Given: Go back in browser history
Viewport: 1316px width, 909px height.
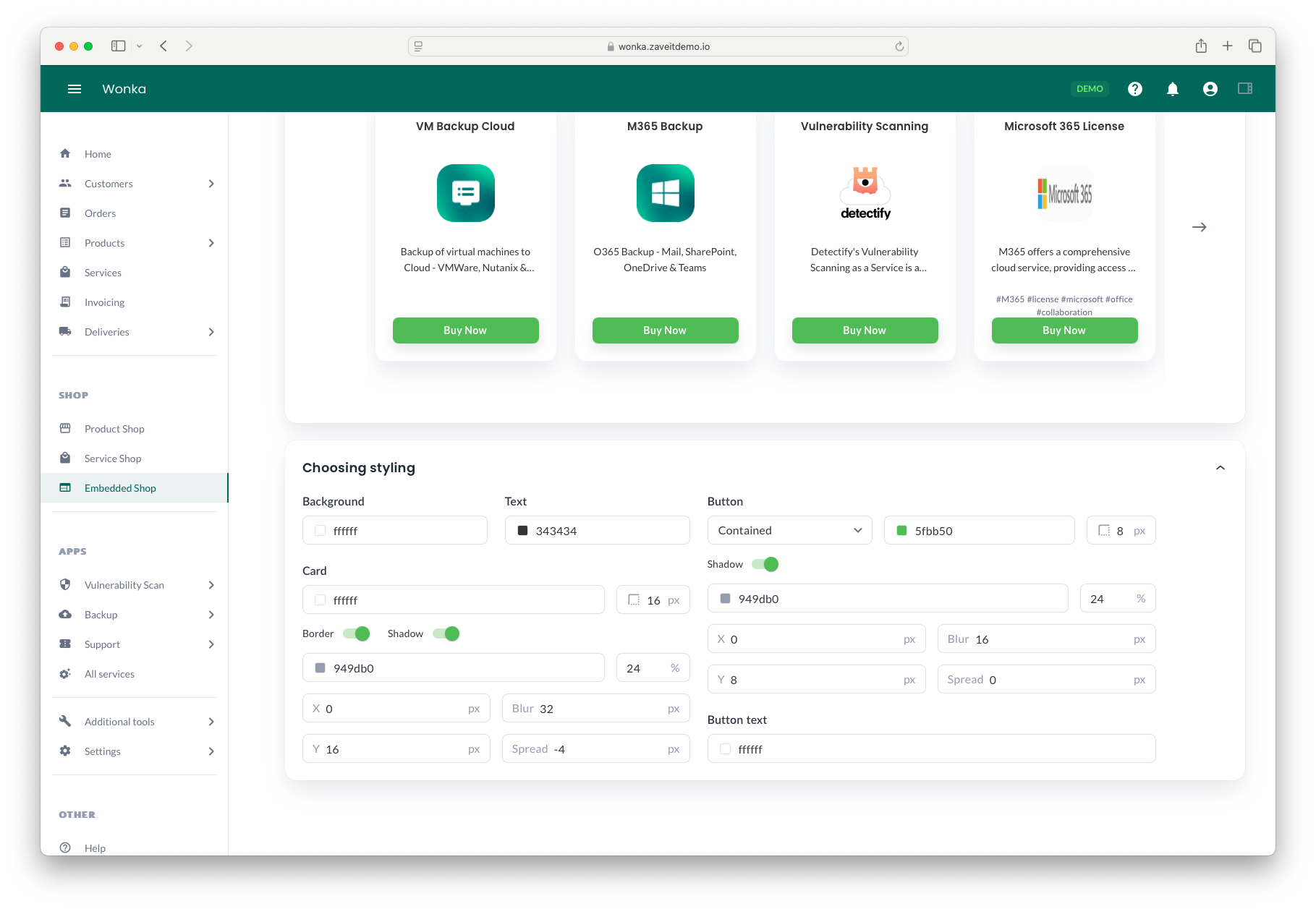Looking at the screenshot, I should click(x=164, y=46).
